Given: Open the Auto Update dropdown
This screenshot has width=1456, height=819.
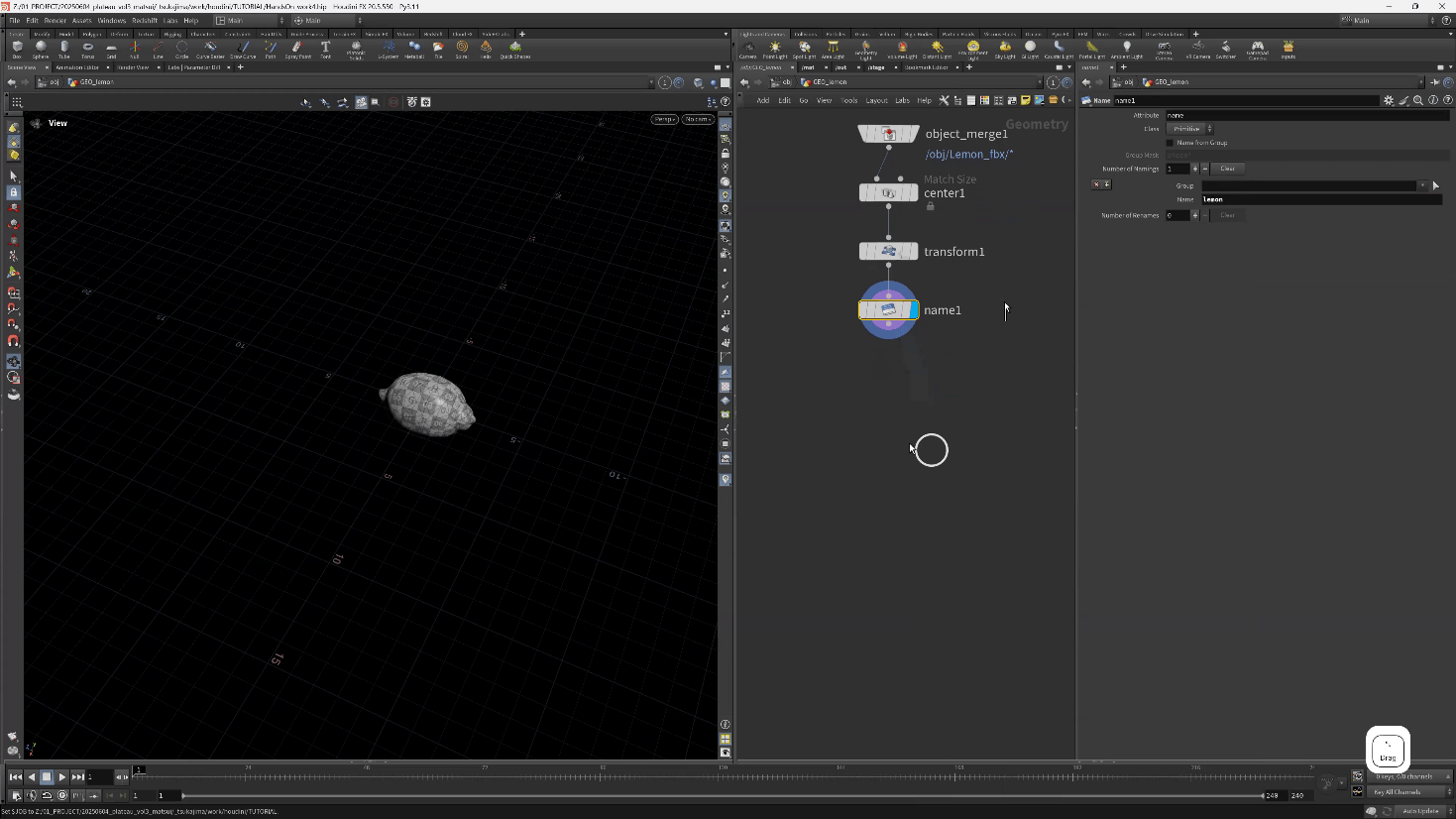Looking at the screenshot, I should 1420,811.
